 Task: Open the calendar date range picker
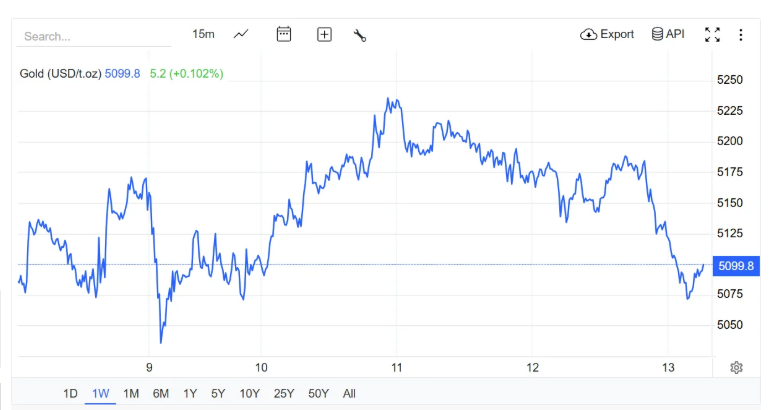tap(284, 34)
